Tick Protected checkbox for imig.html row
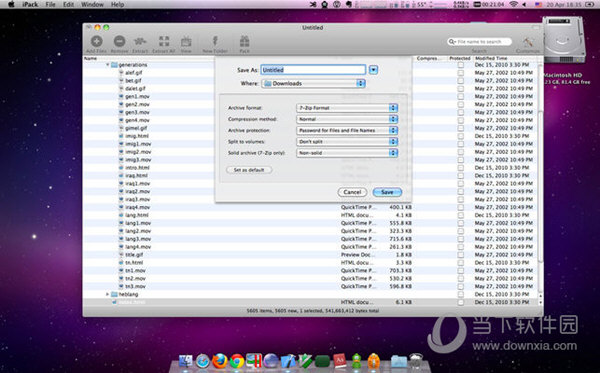 point(460,136)
